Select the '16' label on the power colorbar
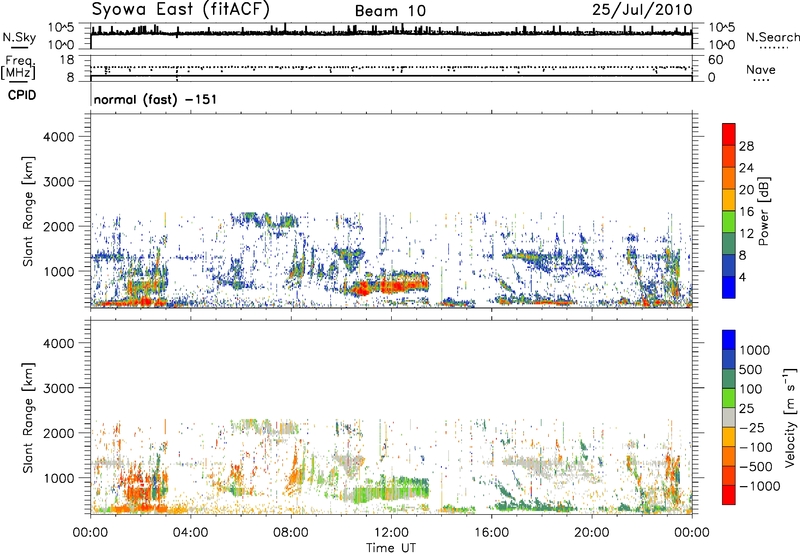This screenshot has height=554, width=800. (745, 212)
